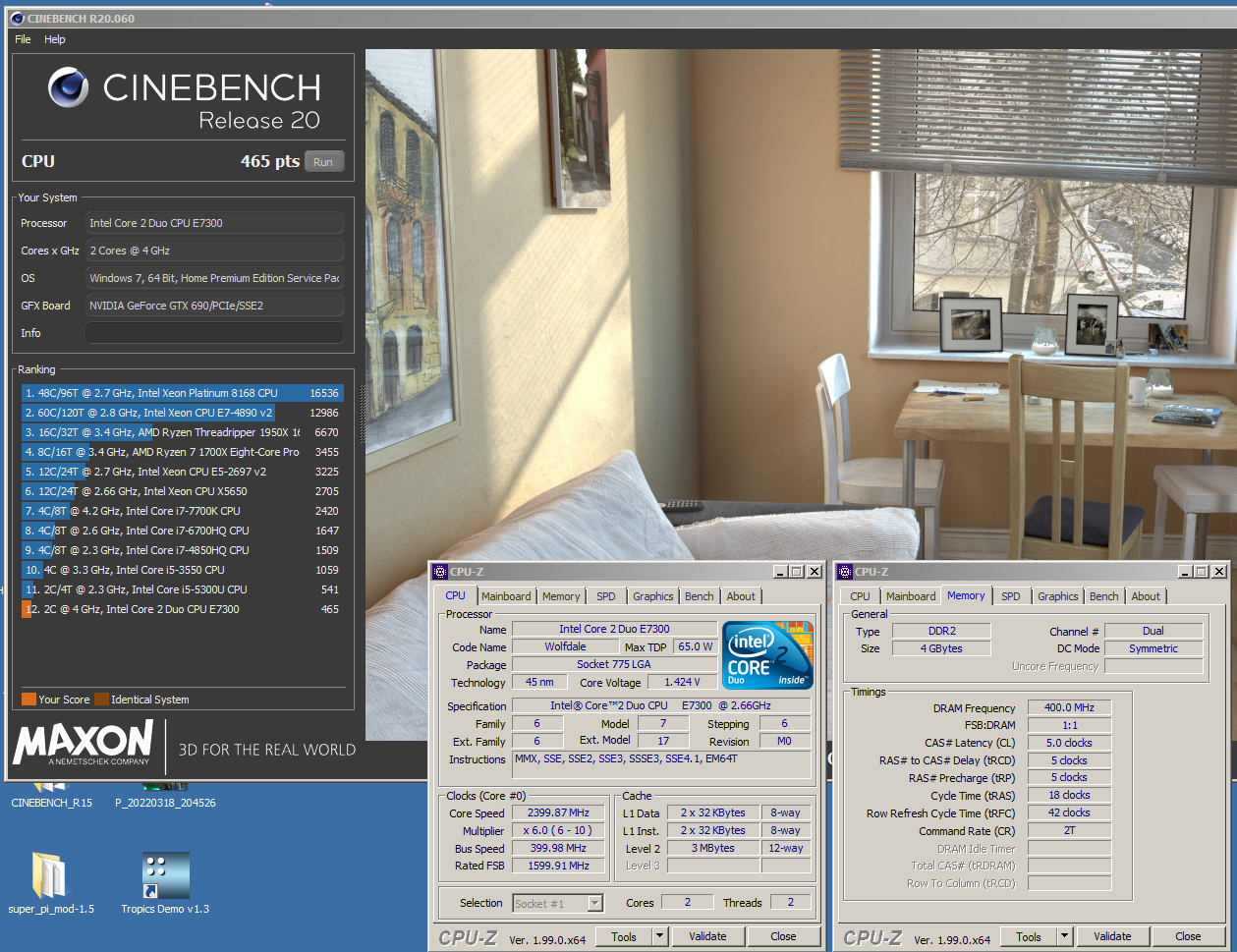Image resolution: width=1237 pixels, height=952 pixels.
Task: Open Graphics tab in left CPU-Z
Action: point(653,596)
